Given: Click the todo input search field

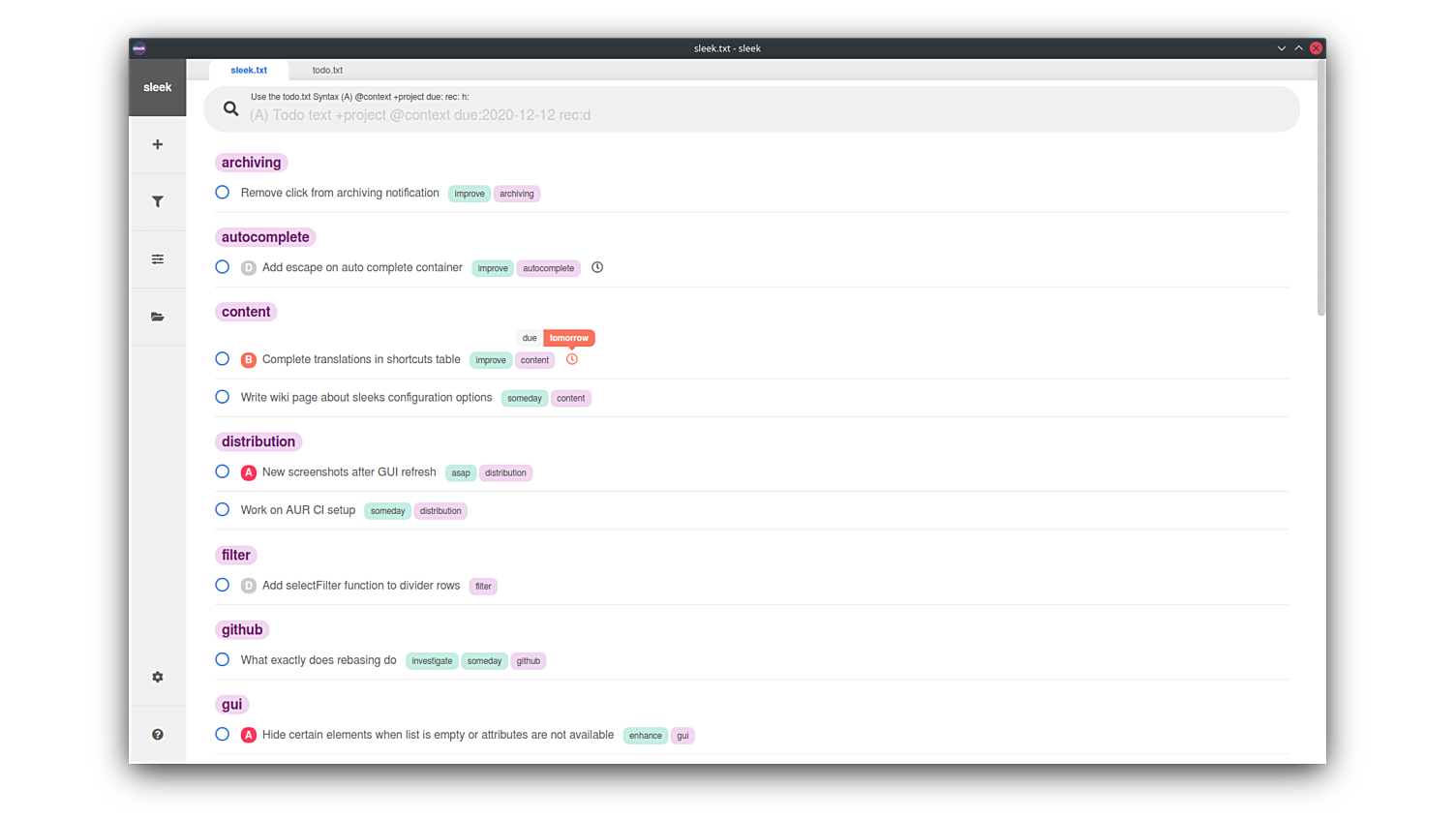Looking at the screenshot, I should click(x=751, y=109).
